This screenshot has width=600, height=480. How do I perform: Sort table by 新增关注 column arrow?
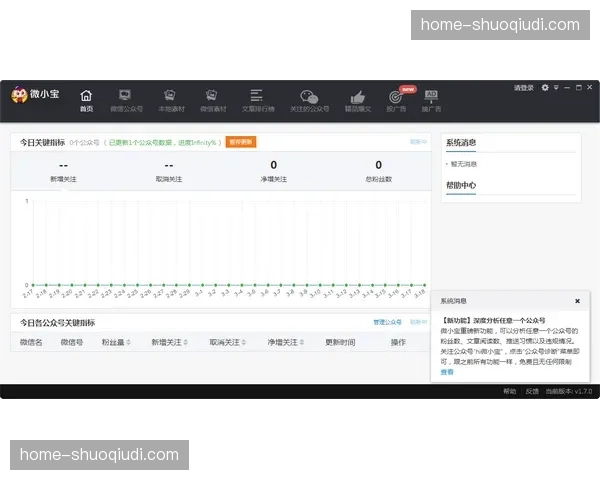coord(186,342)
